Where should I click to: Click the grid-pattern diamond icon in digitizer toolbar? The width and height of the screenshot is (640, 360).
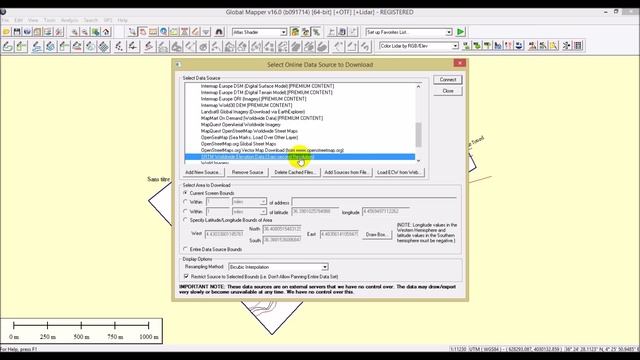[104, 46]
